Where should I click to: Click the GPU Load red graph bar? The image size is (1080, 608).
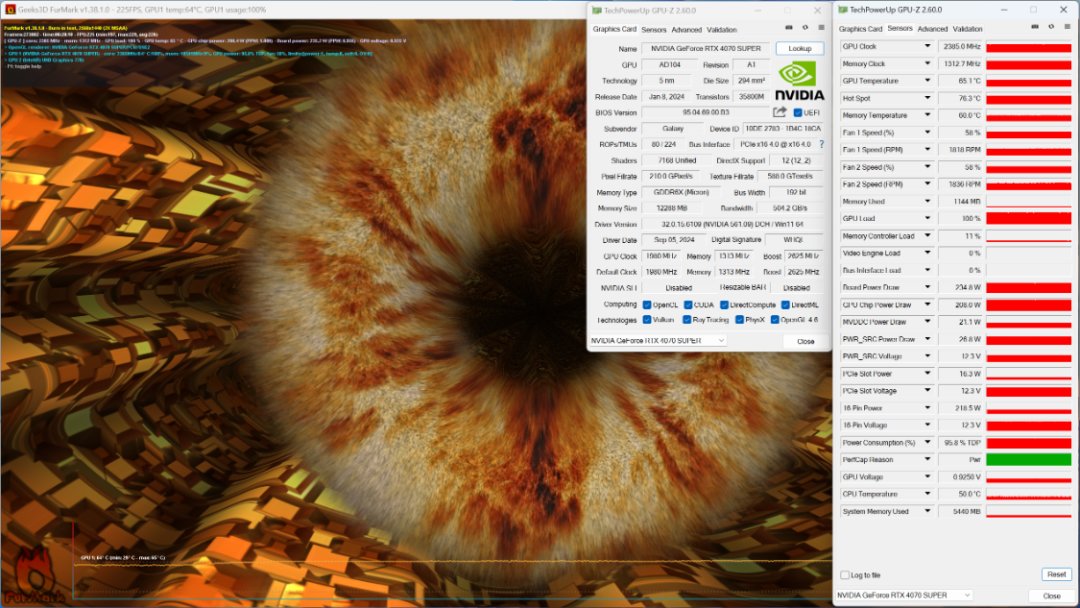pos(1028,218)
